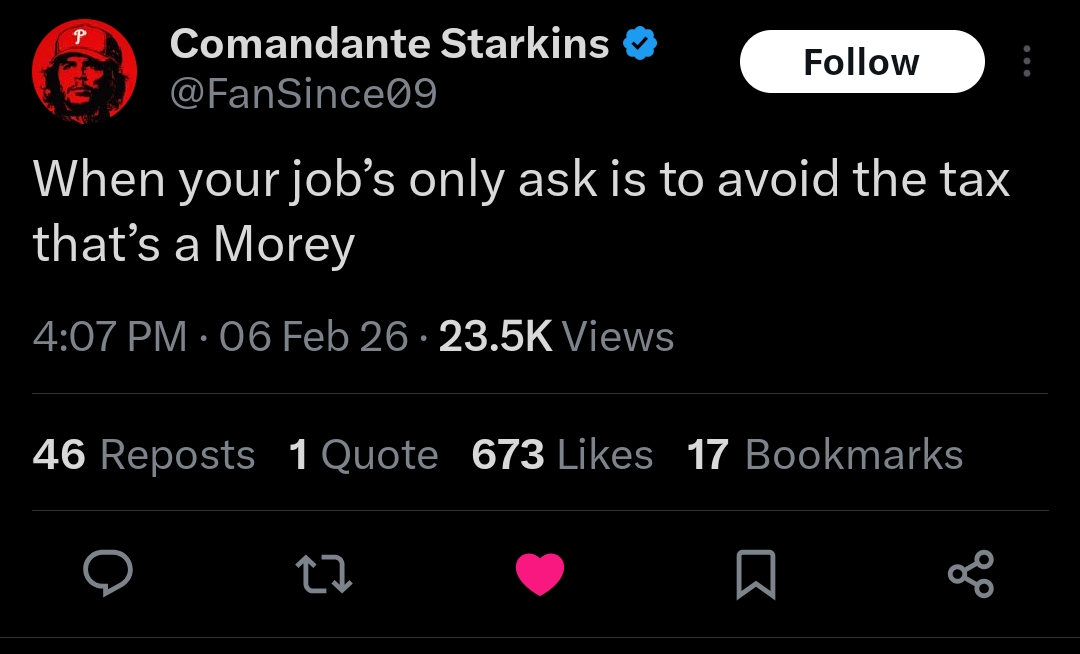Screen dimensions: 1080x654
Task: Open the 1 Quote list
Action: pyautogui.click(x=363, y=455)
